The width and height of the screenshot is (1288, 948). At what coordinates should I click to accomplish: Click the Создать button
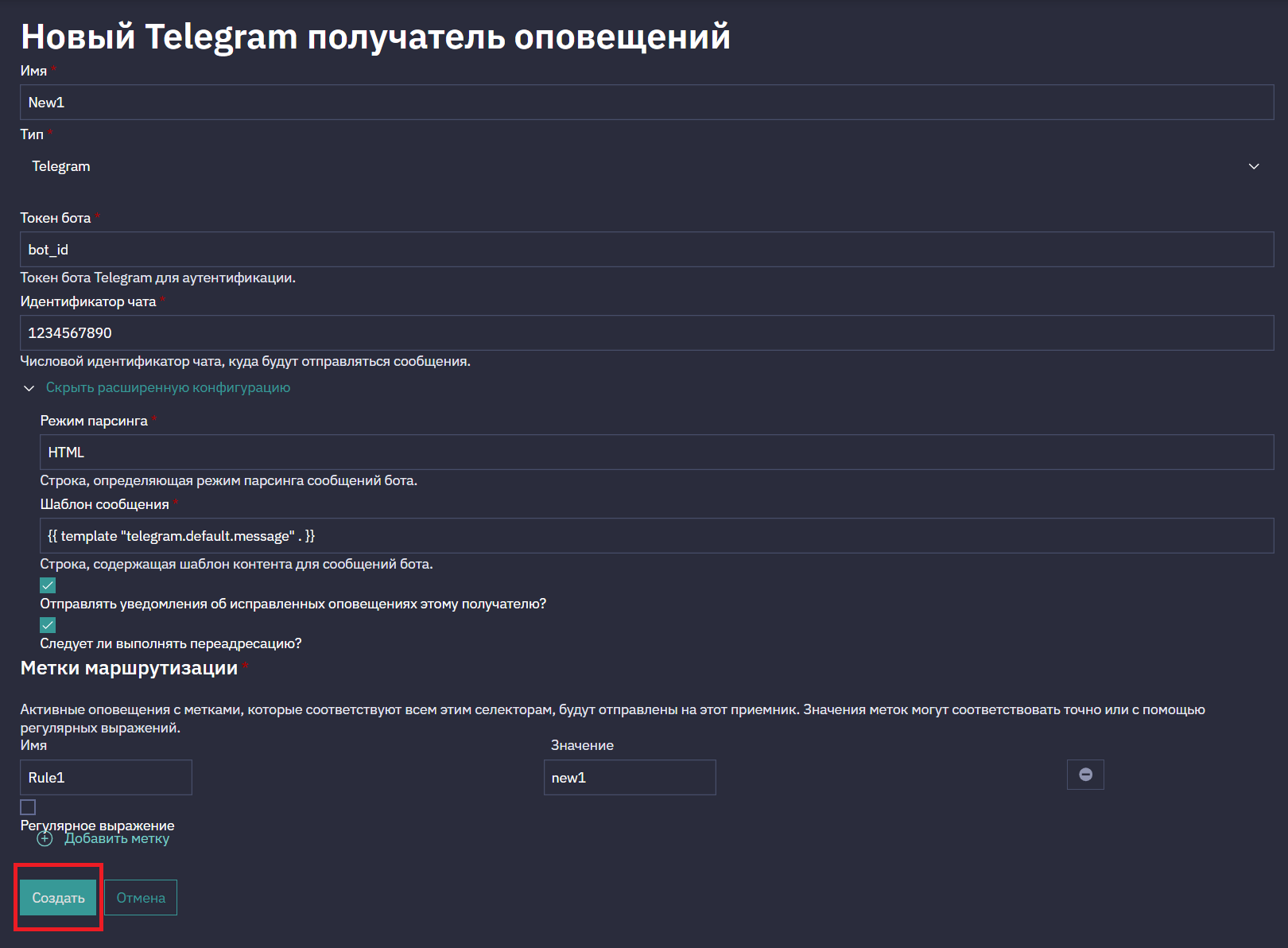58,898
